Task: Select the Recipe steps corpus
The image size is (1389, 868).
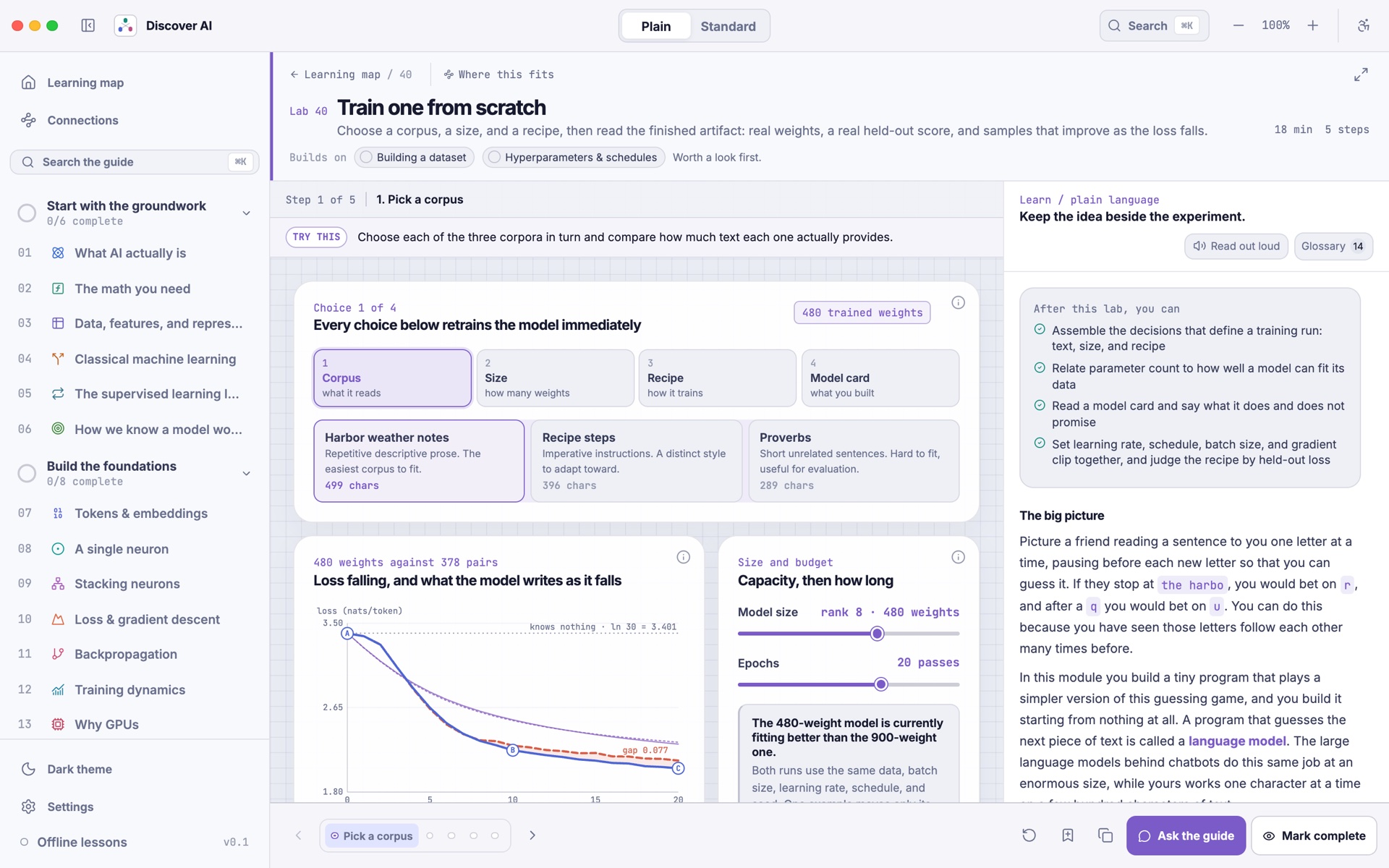Action: tap(637, 461)
